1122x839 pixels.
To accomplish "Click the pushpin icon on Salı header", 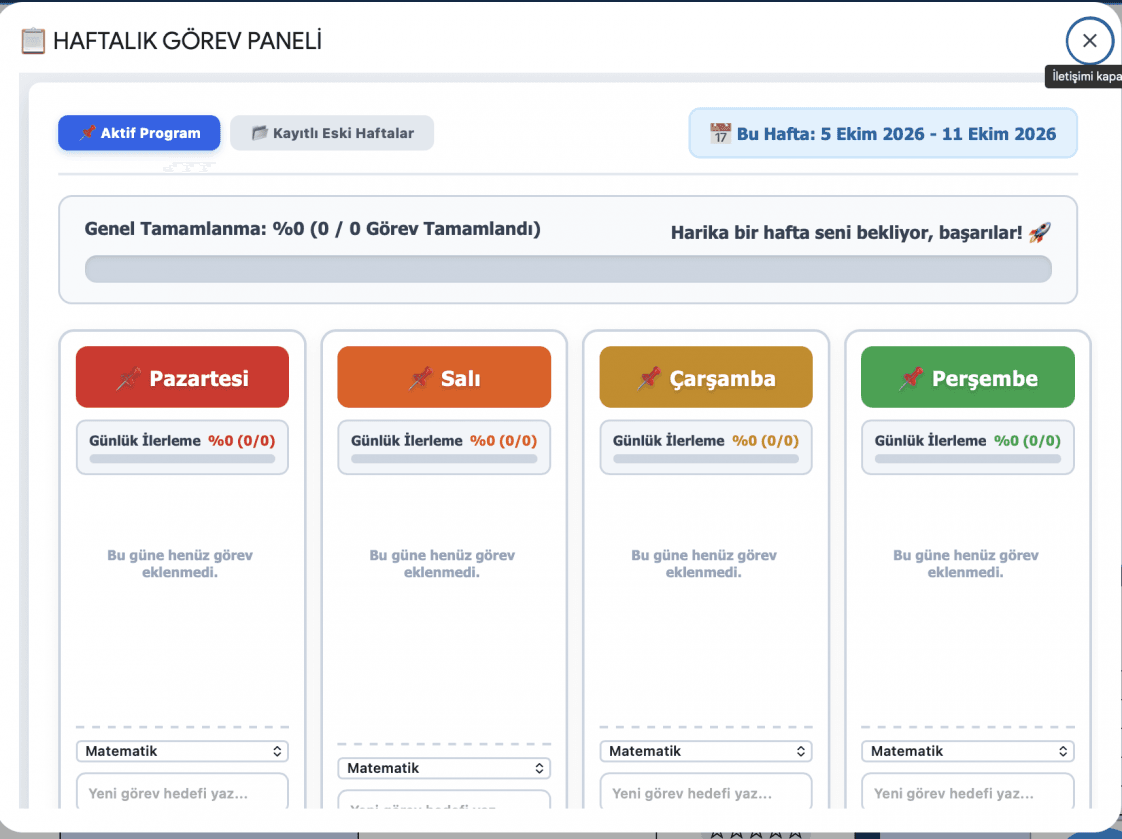I will (x=420, y=378).
